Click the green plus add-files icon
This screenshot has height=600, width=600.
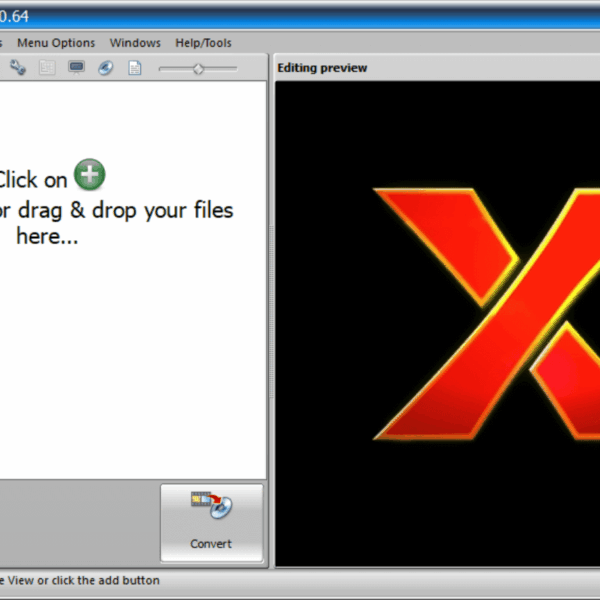tap(90, 177)
